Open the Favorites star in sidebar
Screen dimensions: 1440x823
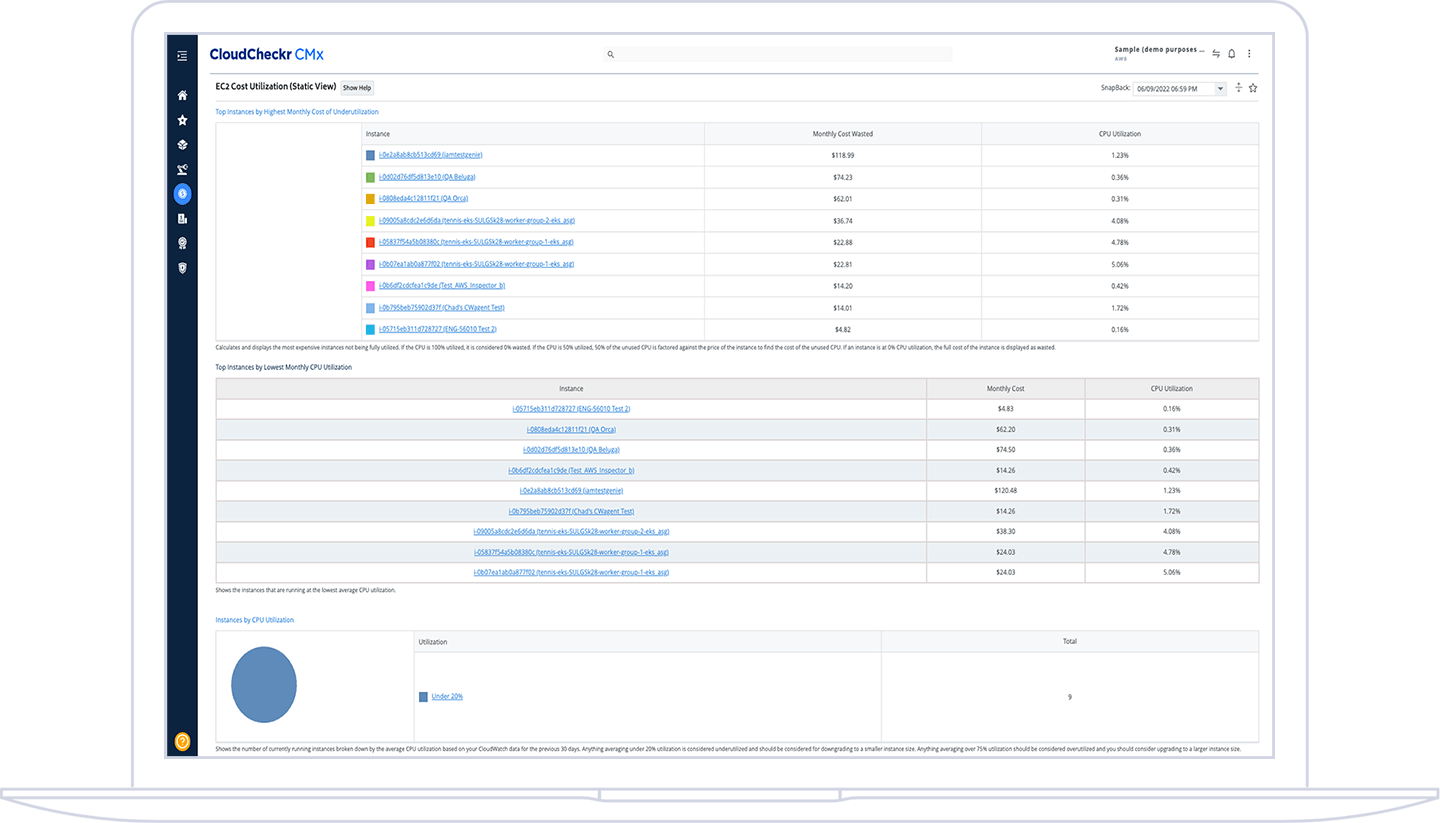tap(182, 120)
